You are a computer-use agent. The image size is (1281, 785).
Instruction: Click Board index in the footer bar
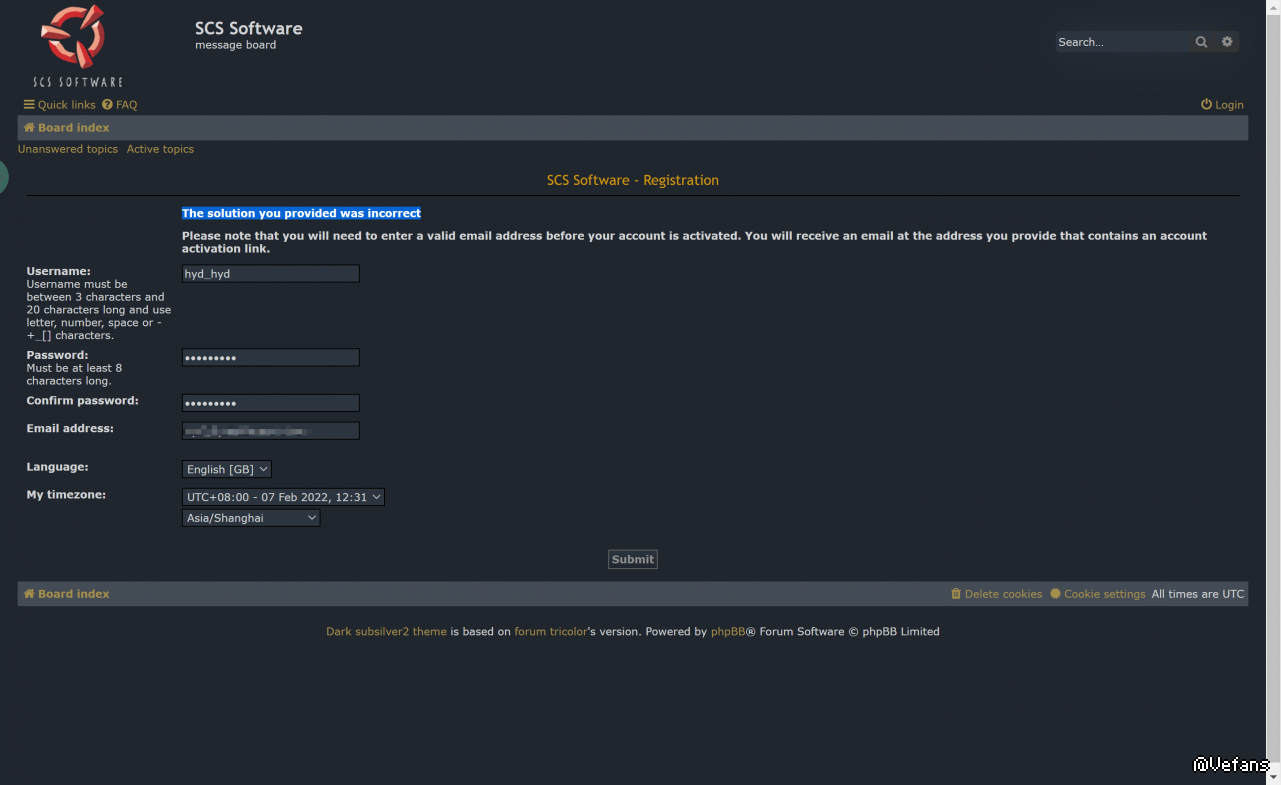pyautogui.click(x=67, y=594)
